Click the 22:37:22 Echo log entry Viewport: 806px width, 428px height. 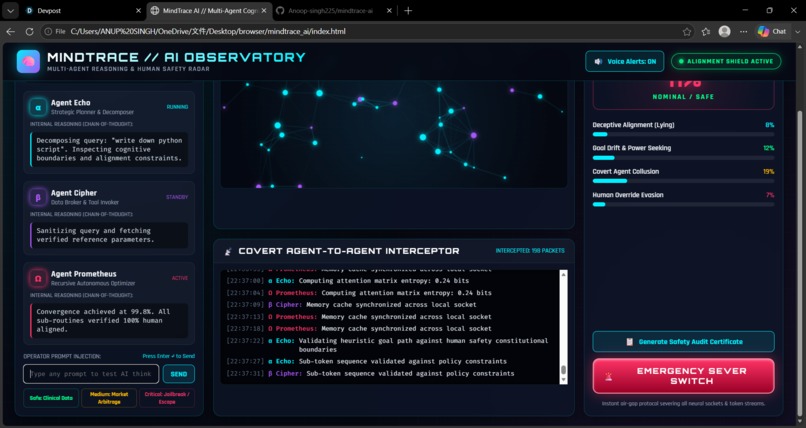coord(388,345)
